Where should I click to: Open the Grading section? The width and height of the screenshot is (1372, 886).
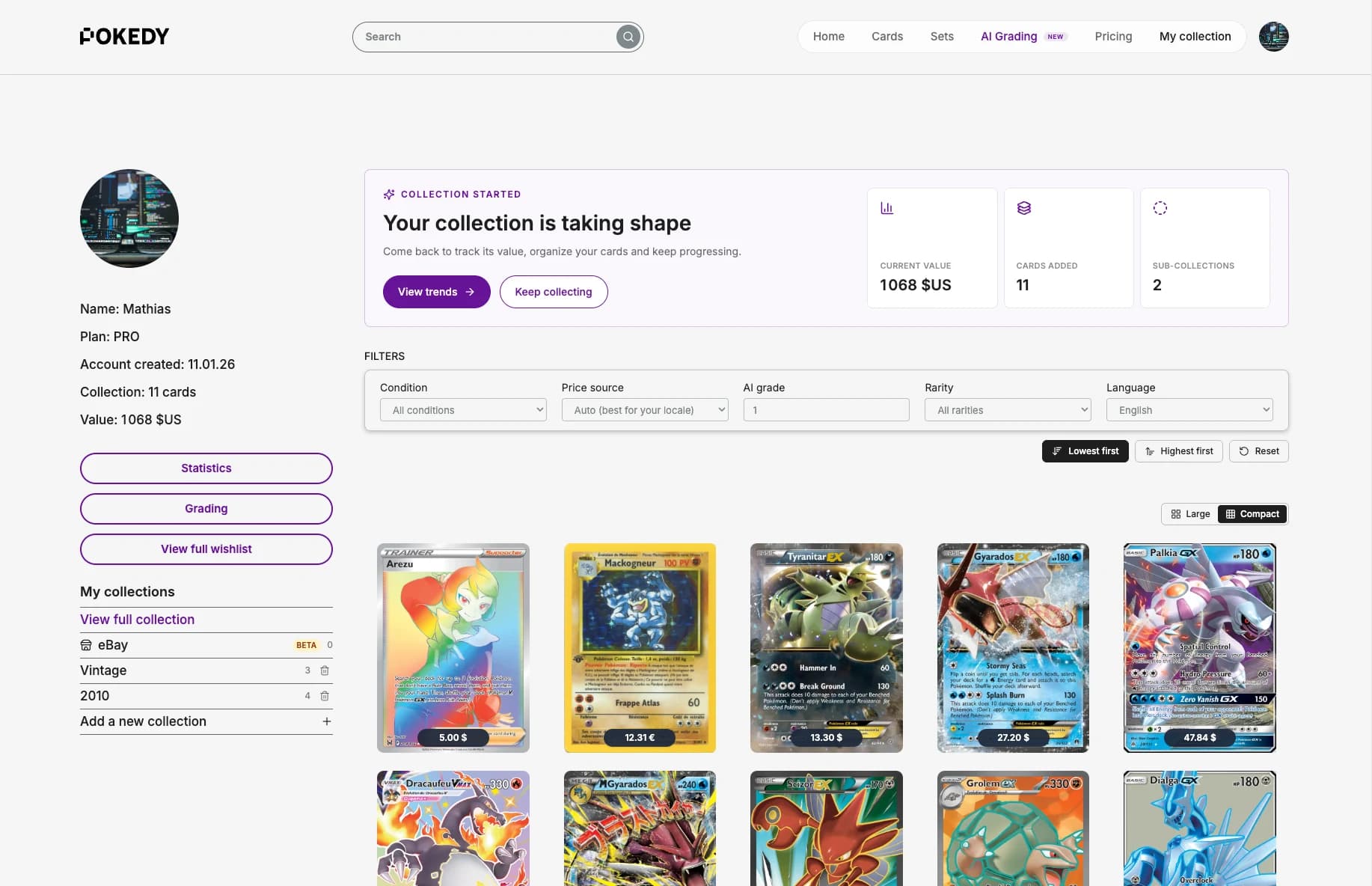(206, 509)
